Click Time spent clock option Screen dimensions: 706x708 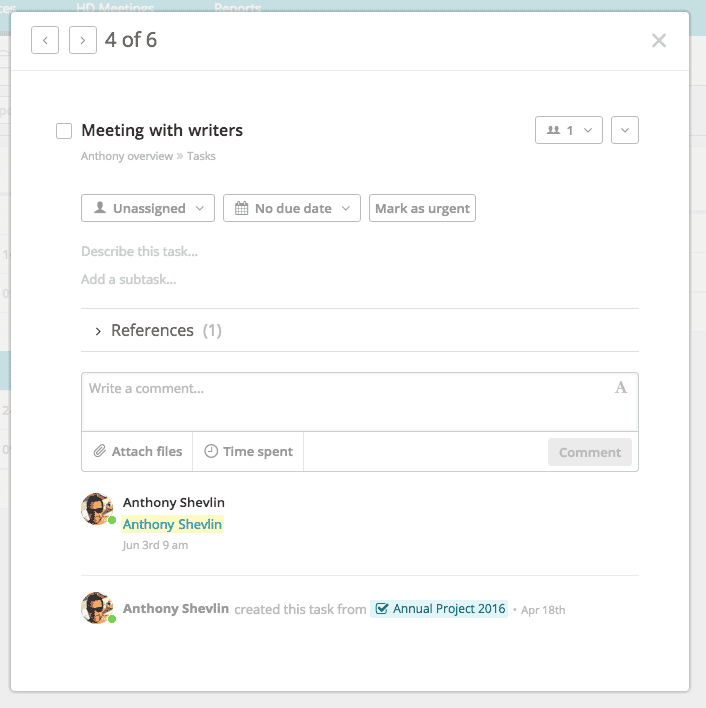pyautogui.click(x=248, y=451)
